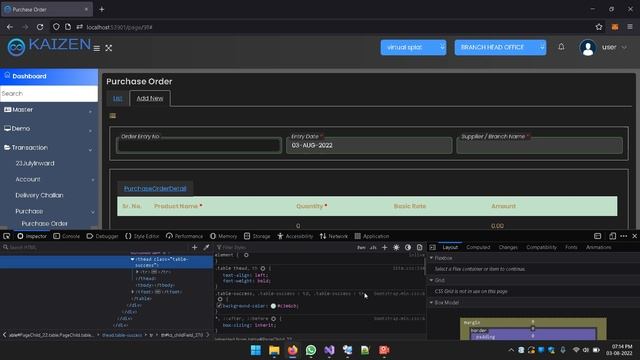Toggle print media simulation icon
This screenshot has width=640, height=360.
coord(419,247)
